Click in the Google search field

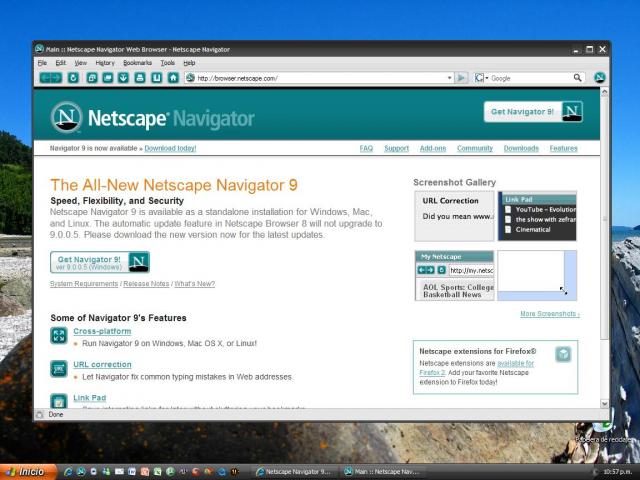coord(530,78)
